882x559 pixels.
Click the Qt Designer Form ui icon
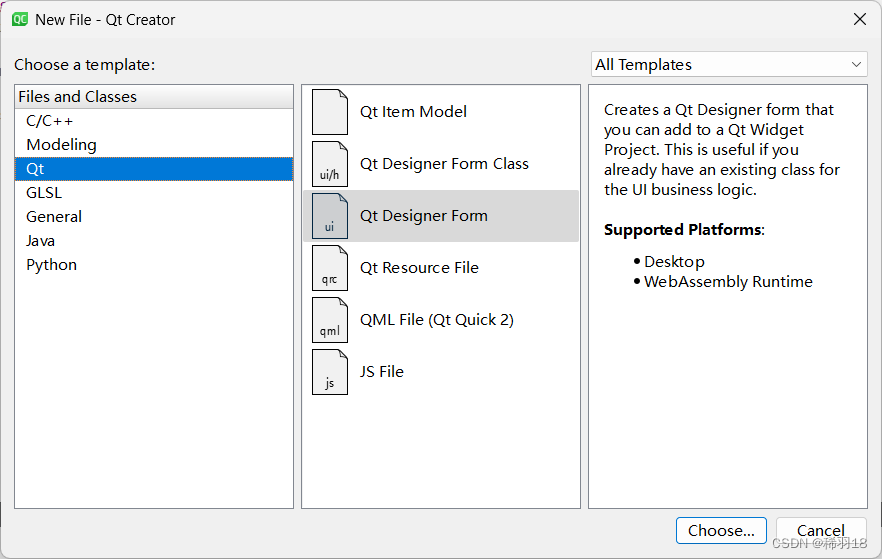(330, 216)
